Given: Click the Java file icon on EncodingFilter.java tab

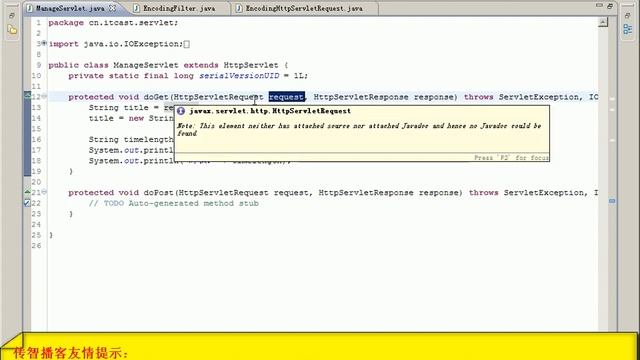Looking at the screenshot, I should 137,8.
